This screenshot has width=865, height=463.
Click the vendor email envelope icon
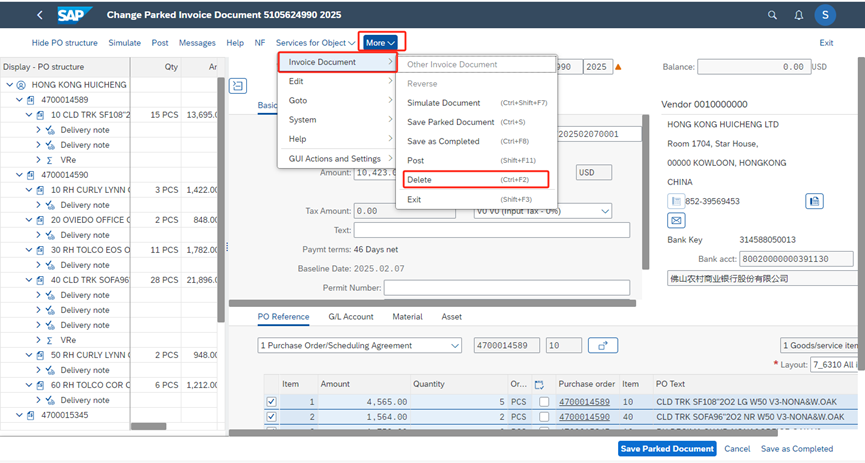click(676, 221)
